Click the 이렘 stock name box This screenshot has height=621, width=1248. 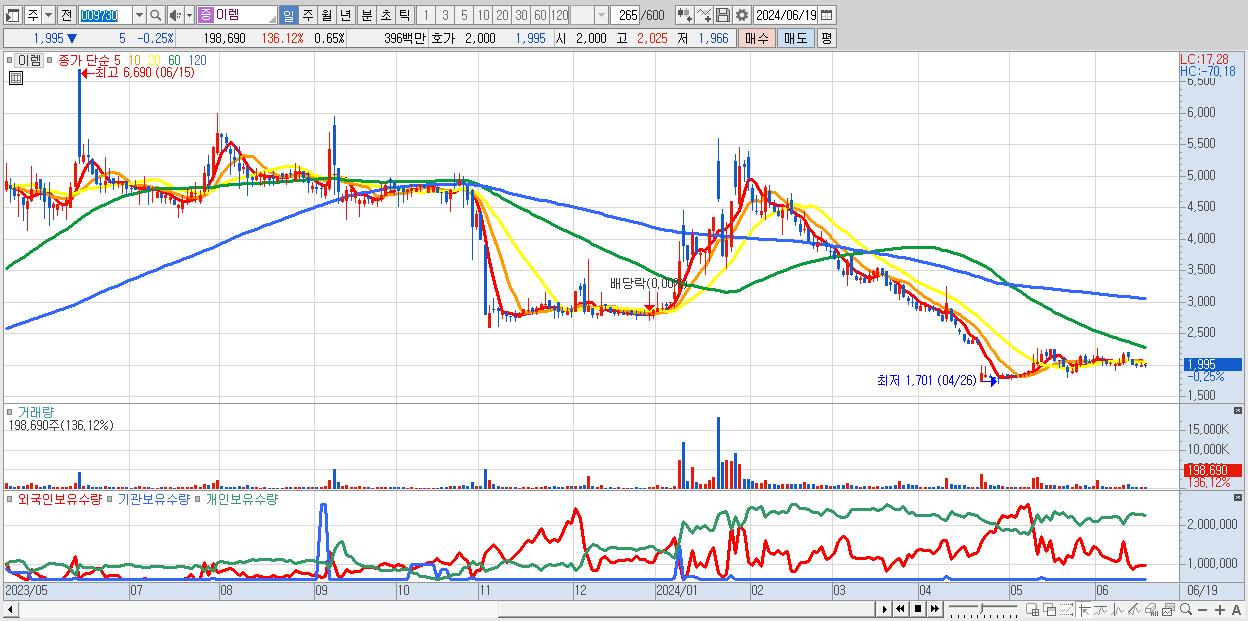[x=238, y=15]
